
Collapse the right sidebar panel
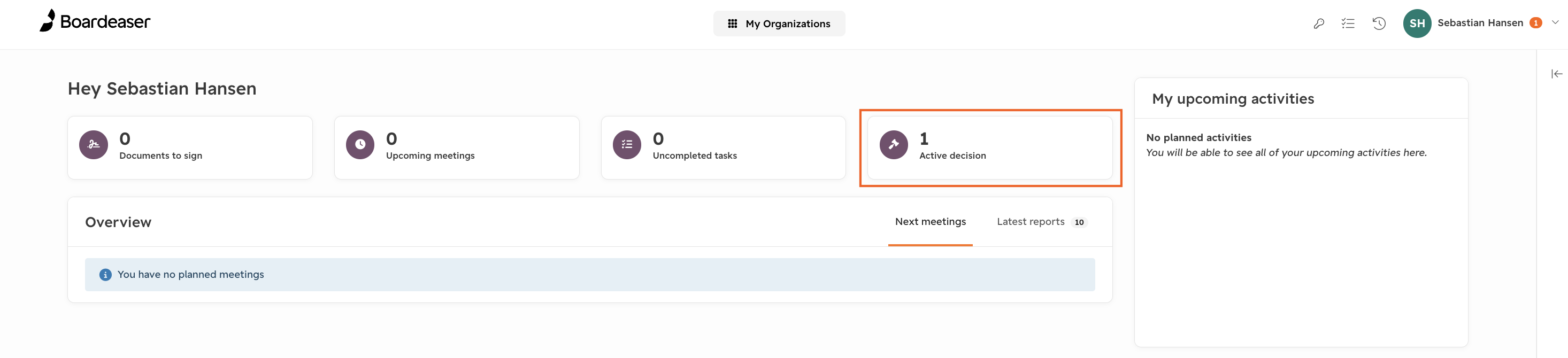click(x=1556, y=74)
